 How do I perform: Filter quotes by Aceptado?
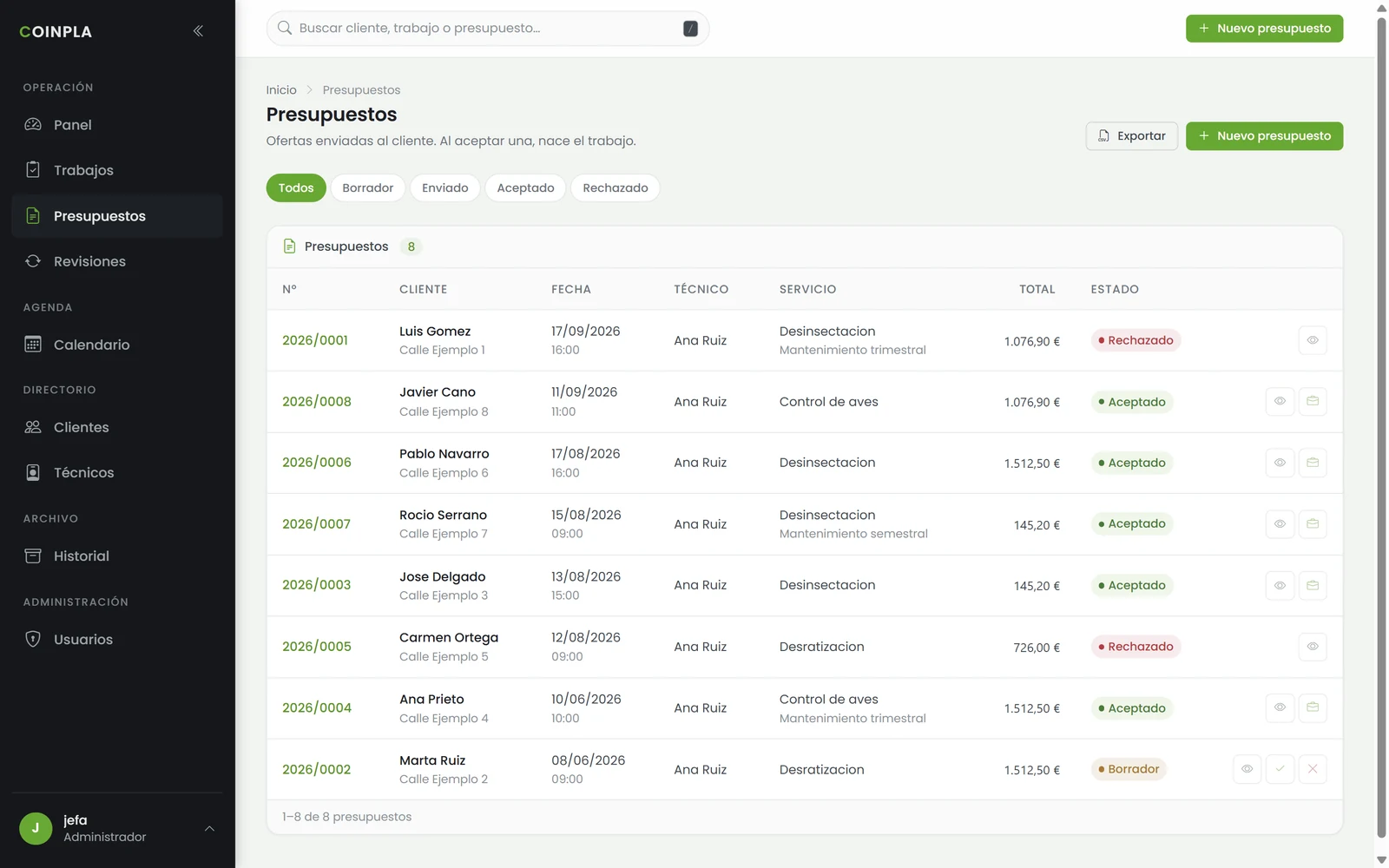point(525,188)
